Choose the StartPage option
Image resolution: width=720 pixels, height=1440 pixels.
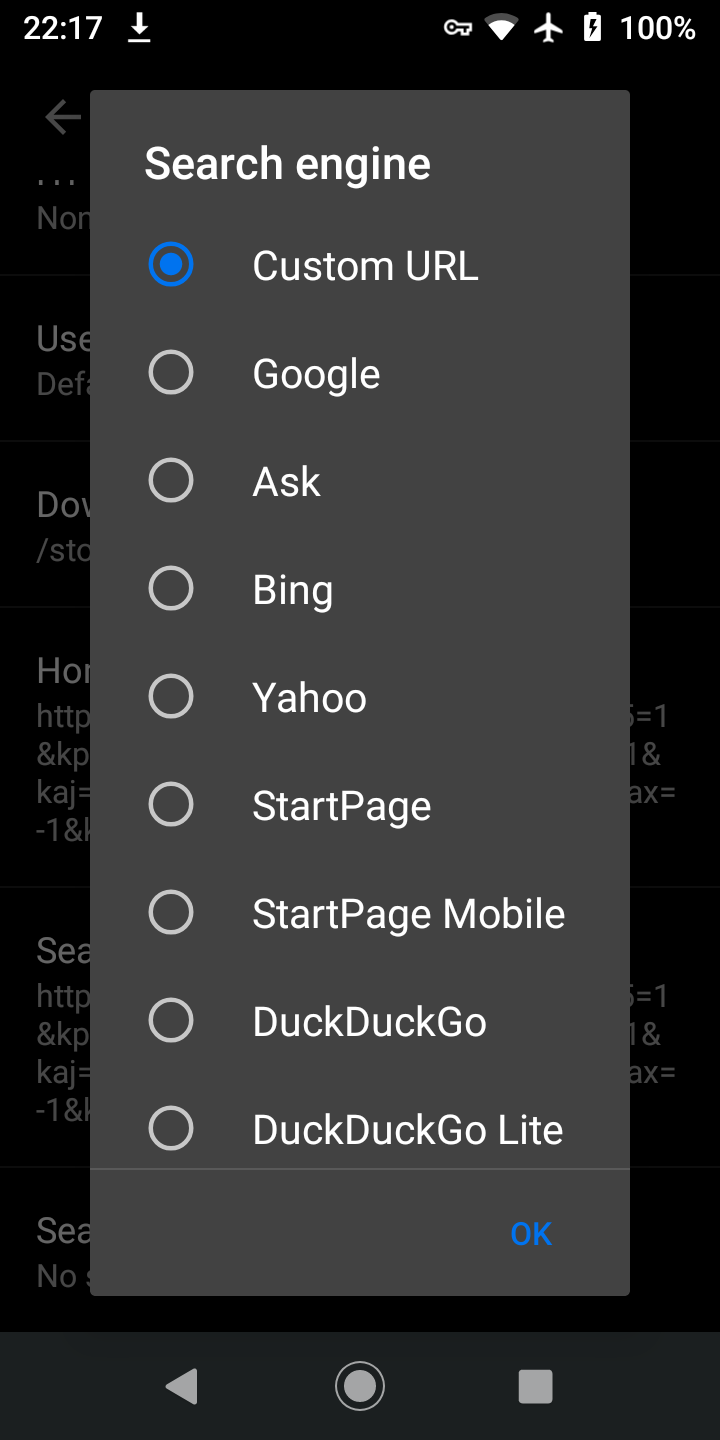(x=171, y=805)
